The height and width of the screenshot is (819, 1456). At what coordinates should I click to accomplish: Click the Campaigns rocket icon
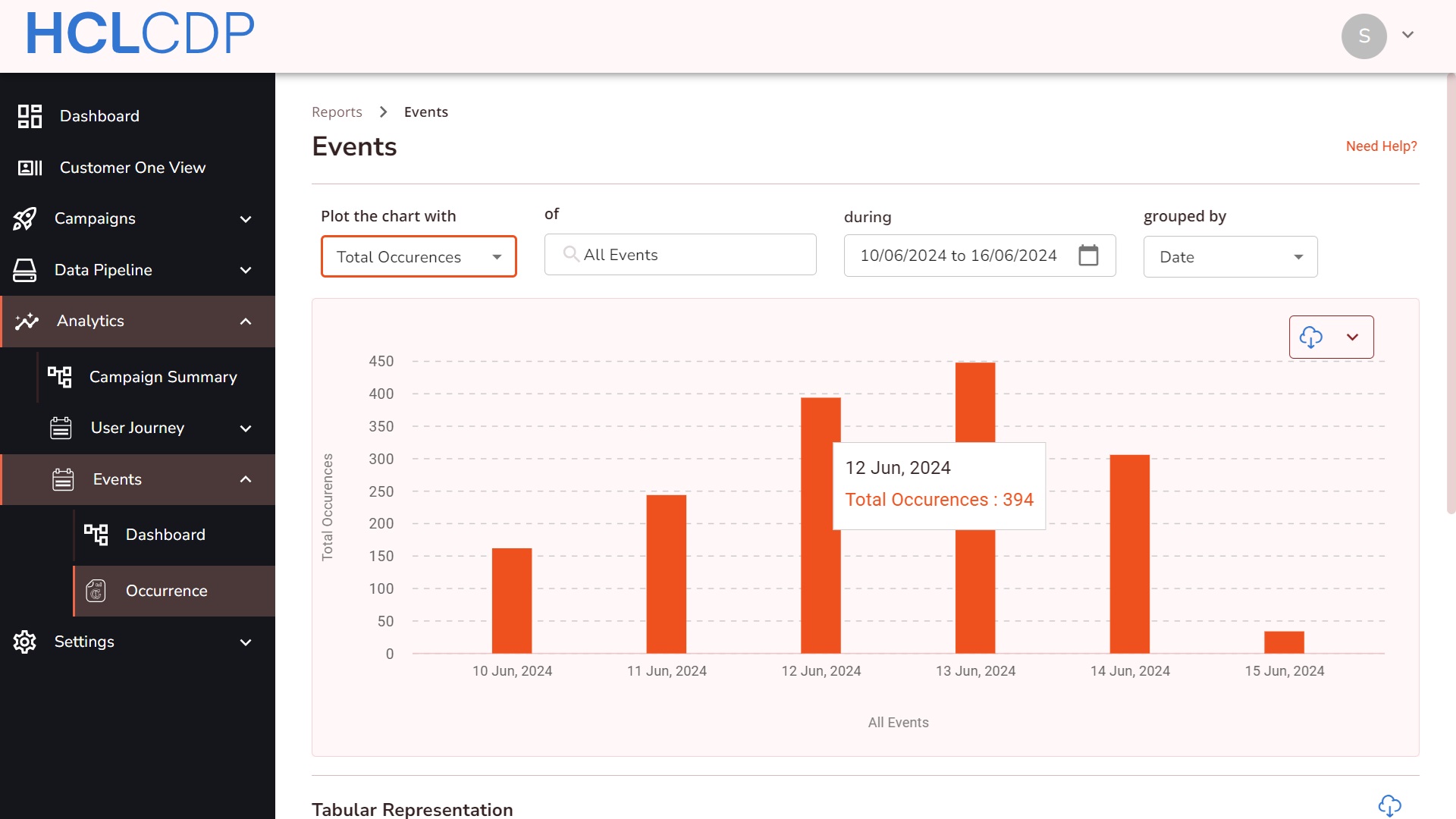pos(24,218)
